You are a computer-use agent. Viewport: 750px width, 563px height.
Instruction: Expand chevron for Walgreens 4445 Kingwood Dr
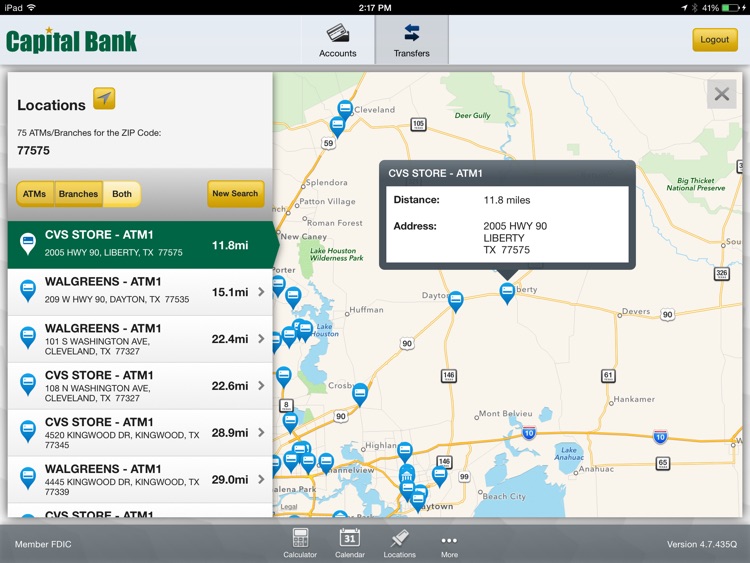click(261, 479)
